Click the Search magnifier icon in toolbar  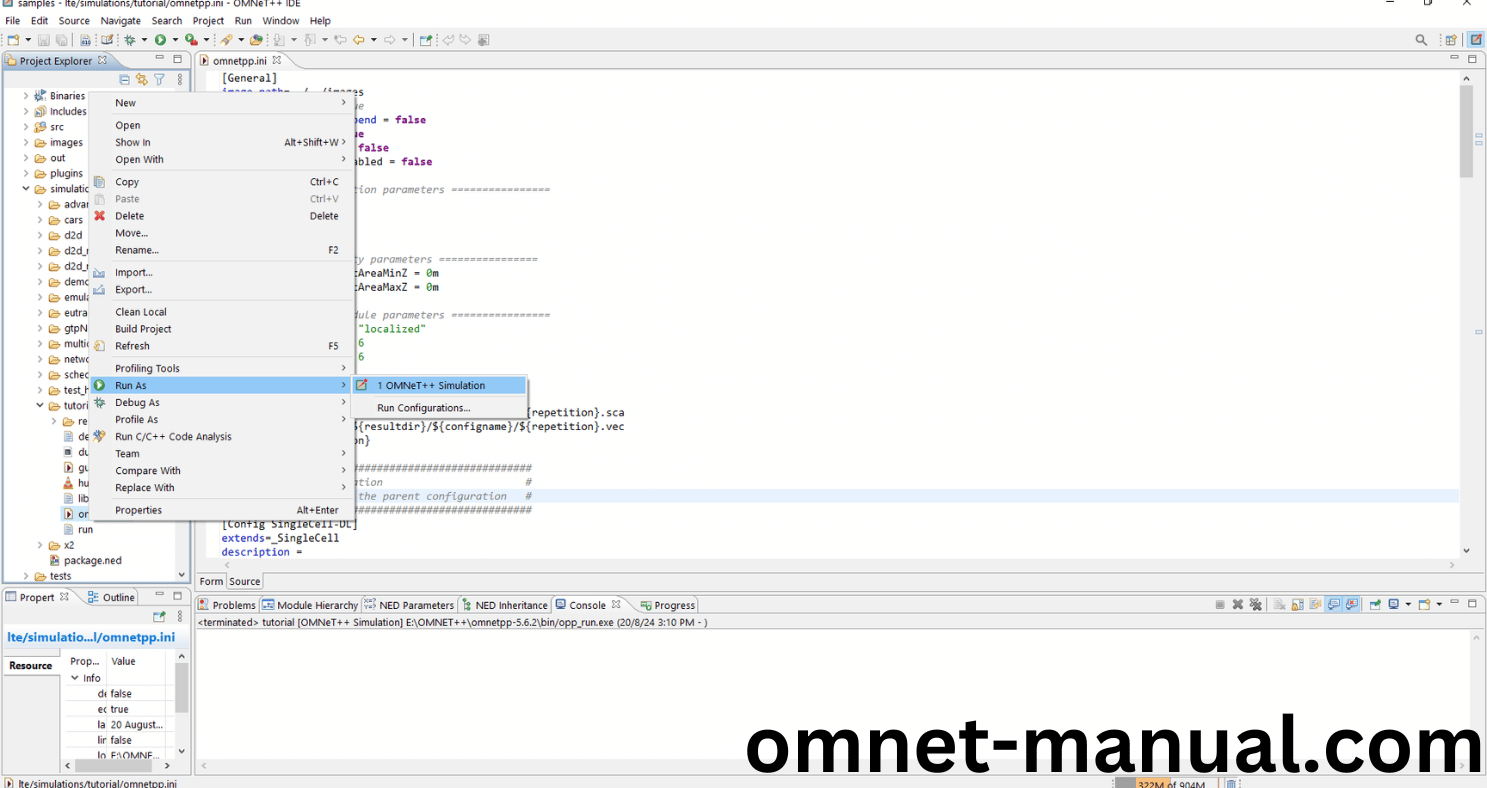pyautogui.click(x=1421, y=40)
